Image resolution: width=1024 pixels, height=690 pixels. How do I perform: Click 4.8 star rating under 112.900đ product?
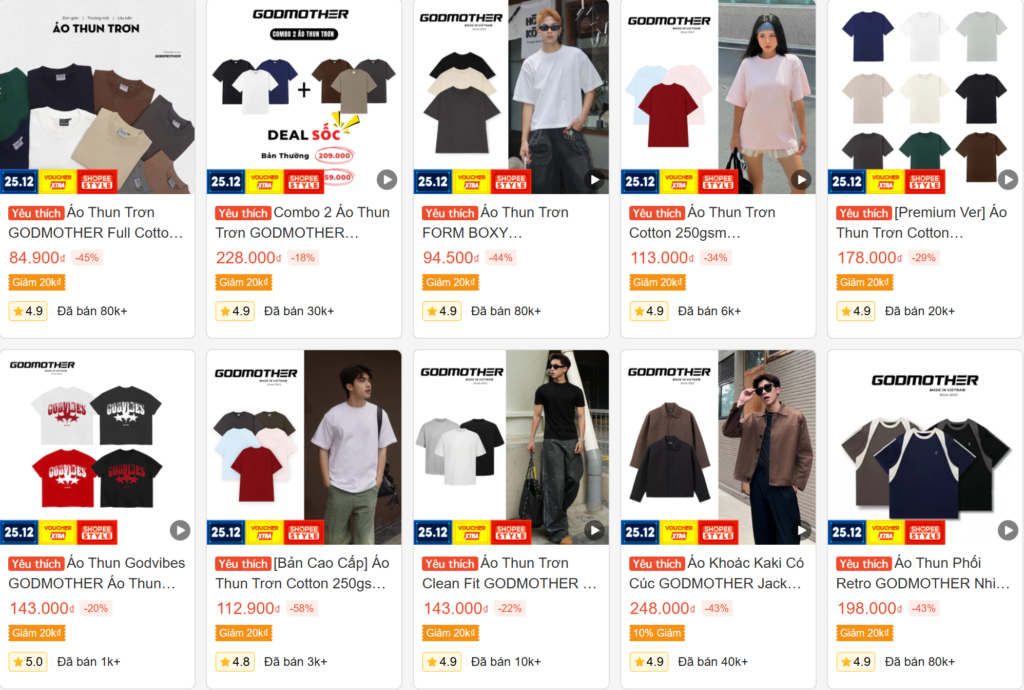[234, 662]
